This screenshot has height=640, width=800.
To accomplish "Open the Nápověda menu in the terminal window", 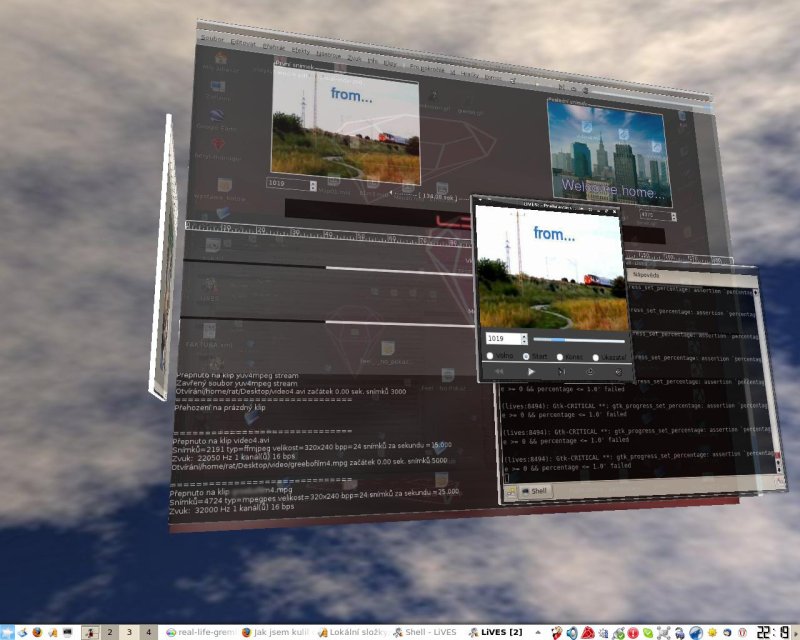I will pos(646,275).
